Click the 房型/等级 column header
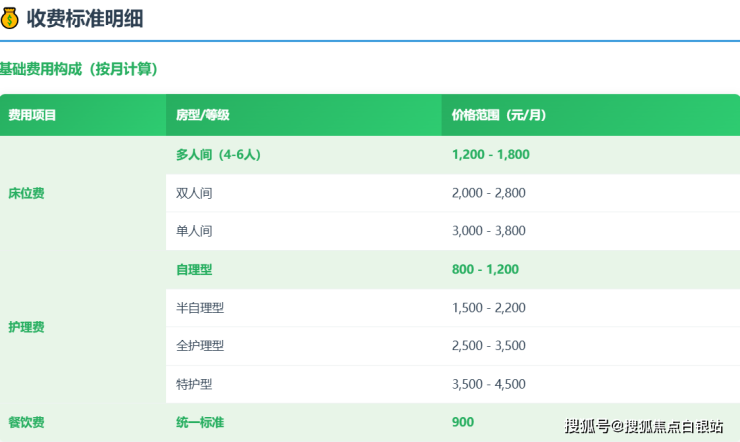This screenshot has width=740, height=442. click(x=203, y=115)
